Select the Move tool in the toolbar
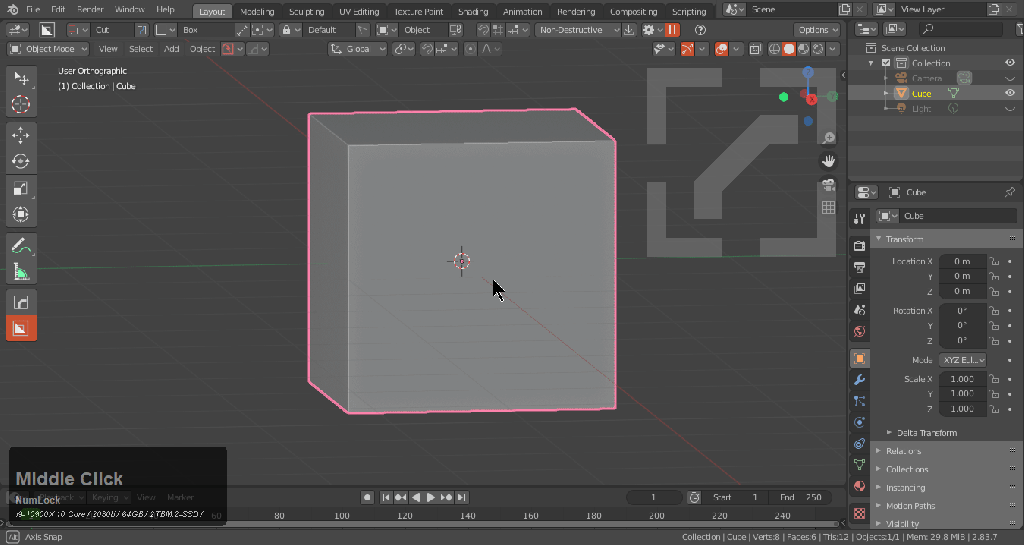1024x545 pixels. [20, 135]
